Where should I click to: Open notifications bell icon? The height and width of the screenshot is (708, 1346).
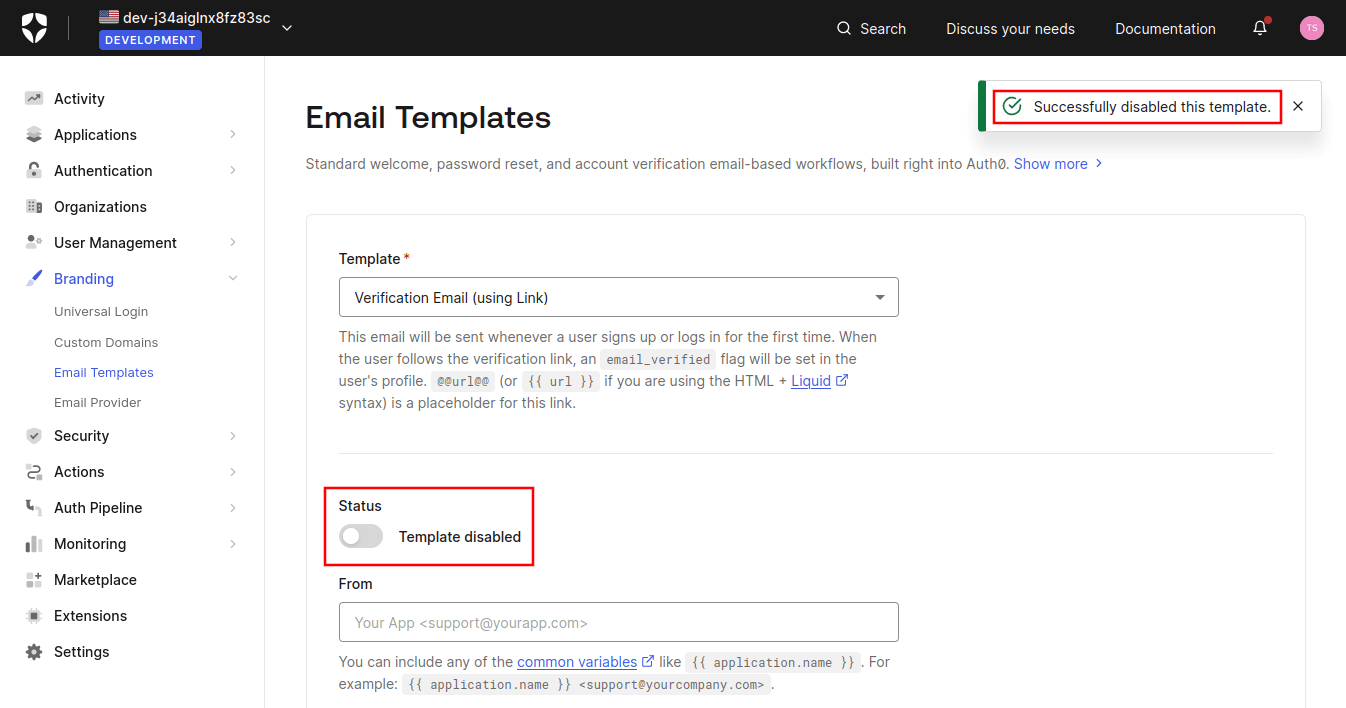tap(1260, 28)
